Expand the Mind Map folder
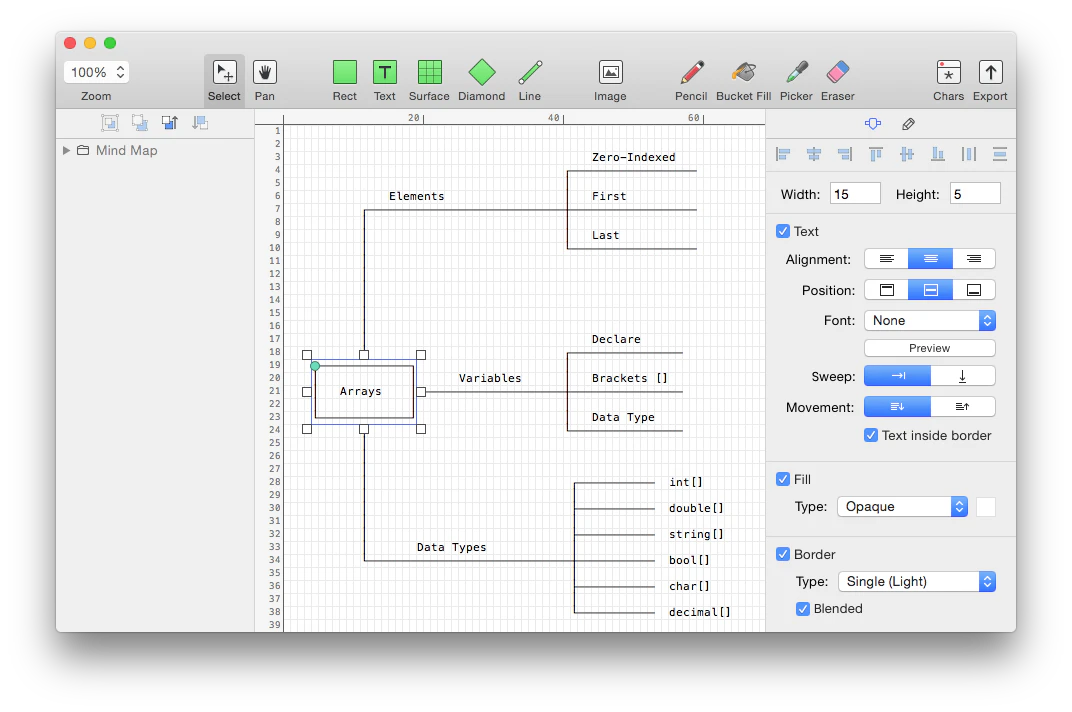1072x712 pixels. pyautogui.click(x=67, y=151)
